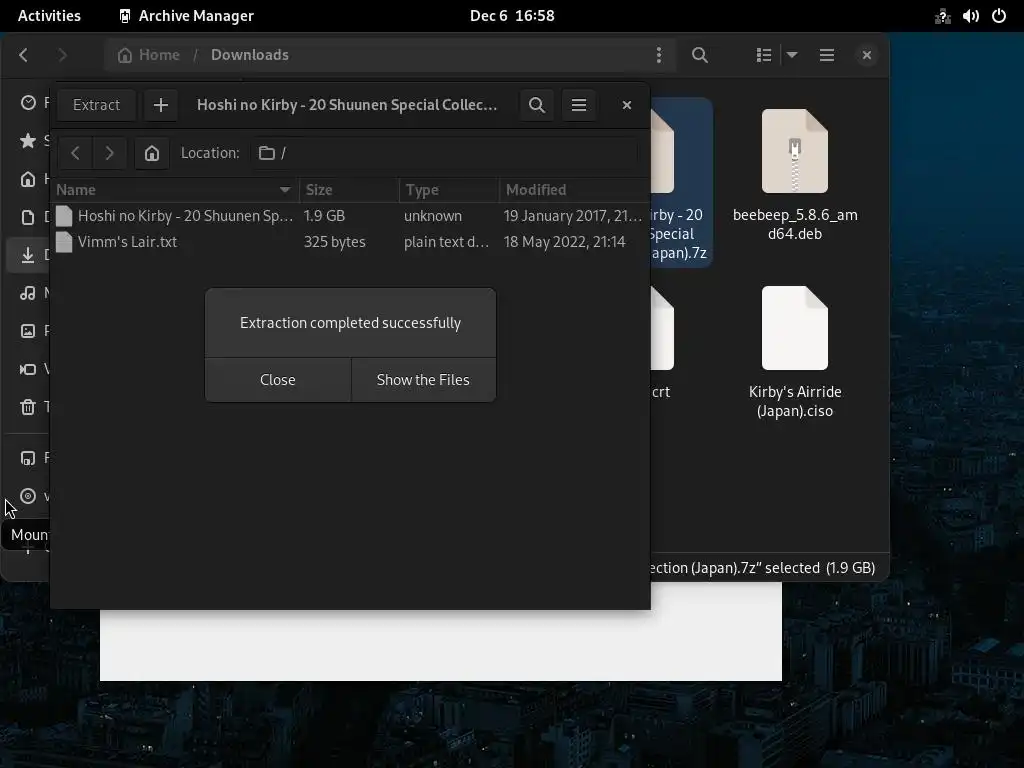Switch Files to list view
The width and height of the screenshot is (1024, 768).
point(763,55)
